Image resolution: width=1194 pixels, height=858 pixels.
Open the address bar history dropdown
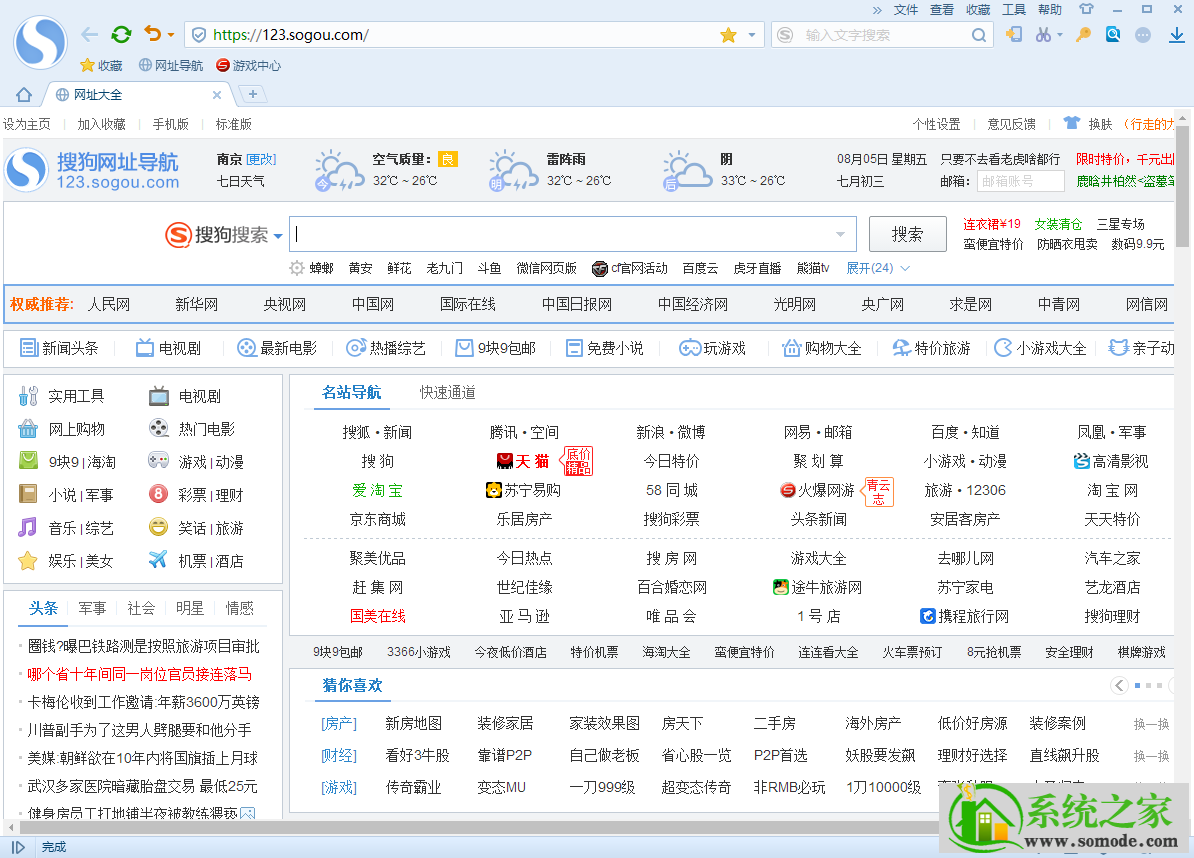(752, 35)
